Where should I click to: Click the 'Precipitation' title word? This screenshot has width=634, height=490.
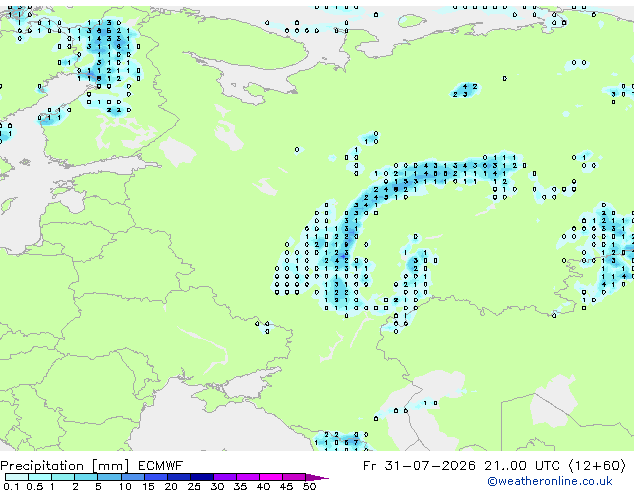click(42, 466)
